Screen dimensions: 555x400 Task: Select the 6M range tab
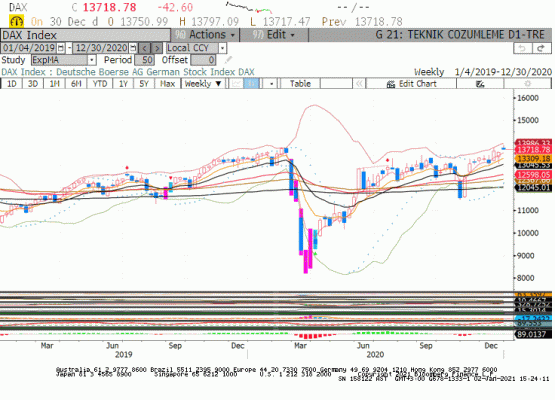(76, 84)
